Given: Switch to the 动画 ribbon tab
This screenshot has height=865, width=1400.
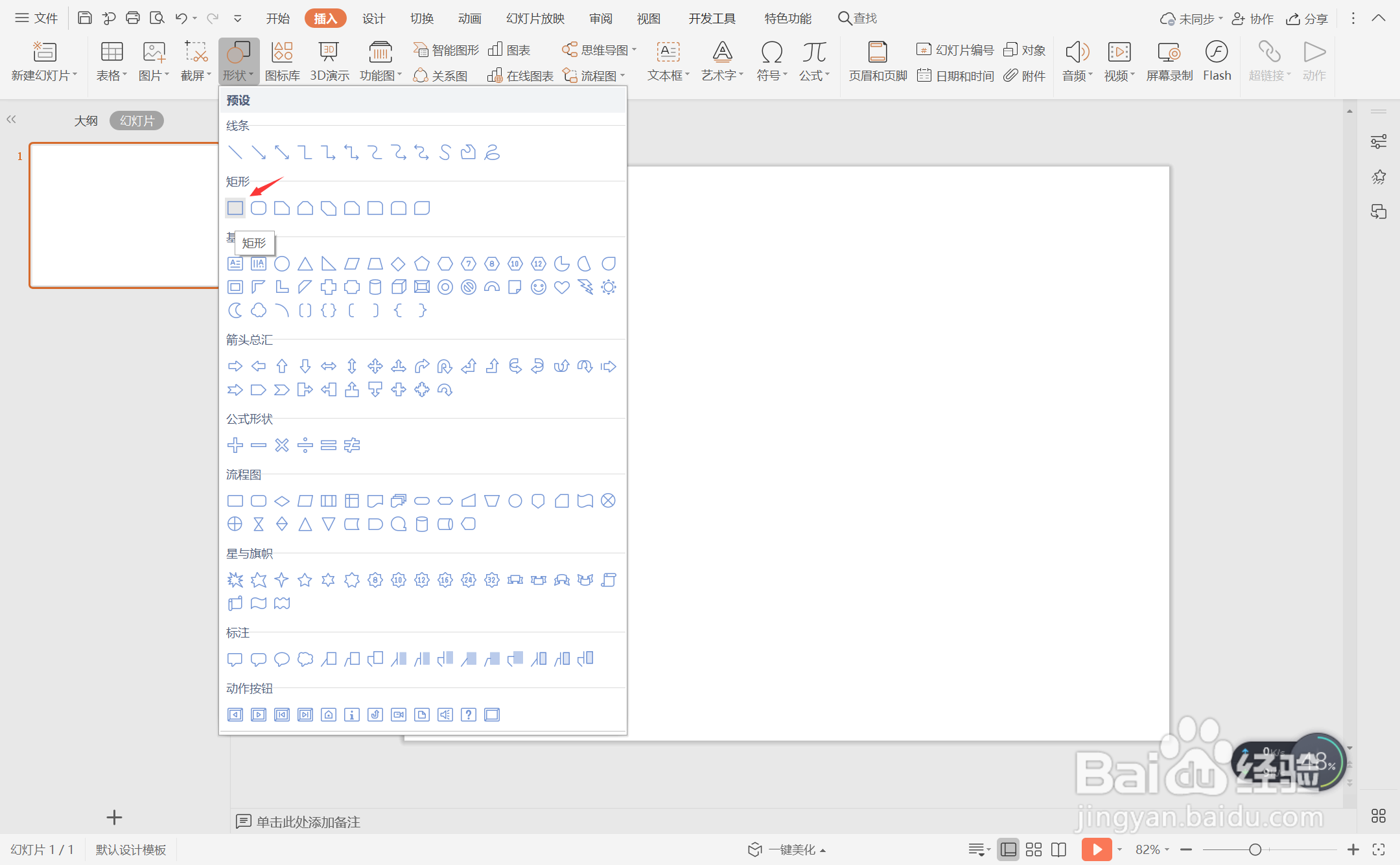Looking at the screenshot, I should click(469, 18).
